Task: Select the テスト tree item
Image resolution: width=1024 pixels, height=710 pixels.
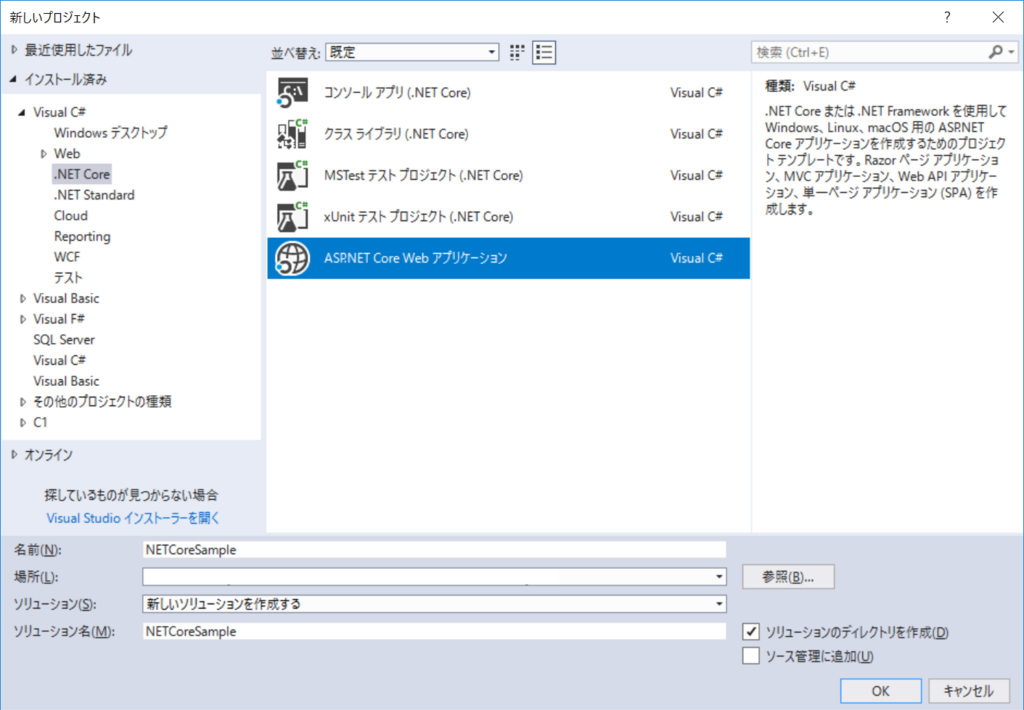Action: [x=68, y=278]
